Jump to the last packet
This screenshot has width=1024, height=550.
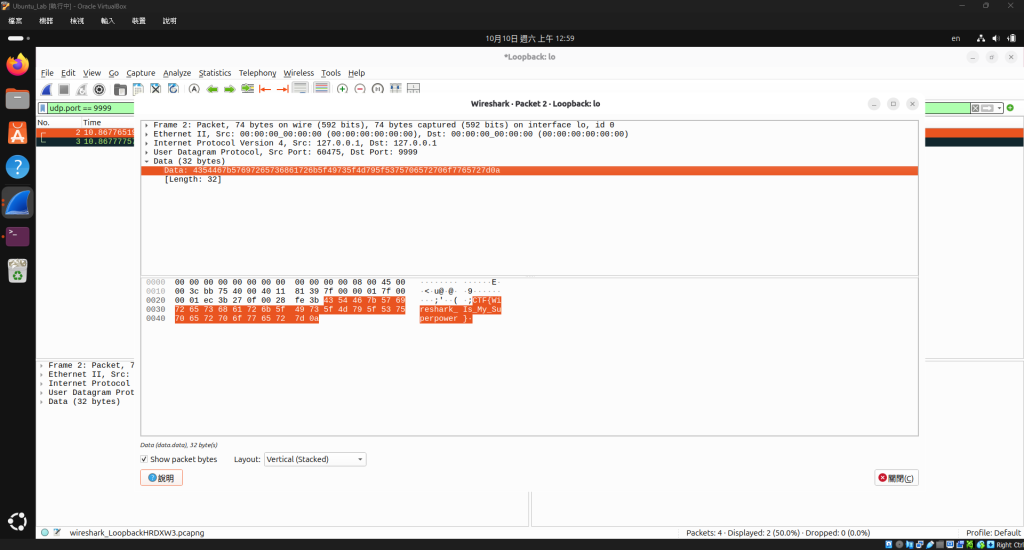(x=283, y=89)
